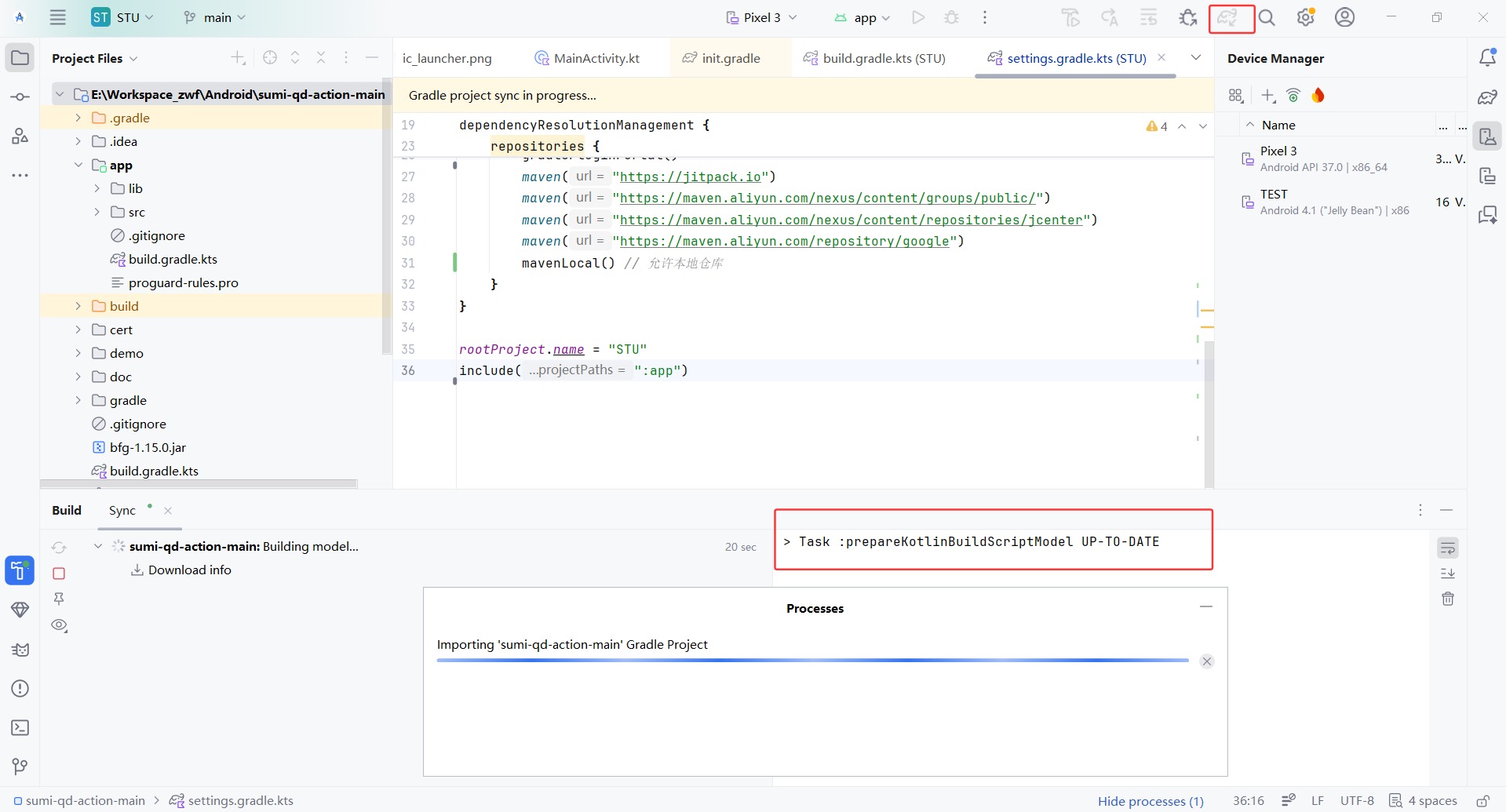Add a new device in Device Manager

coord(1268,96)
